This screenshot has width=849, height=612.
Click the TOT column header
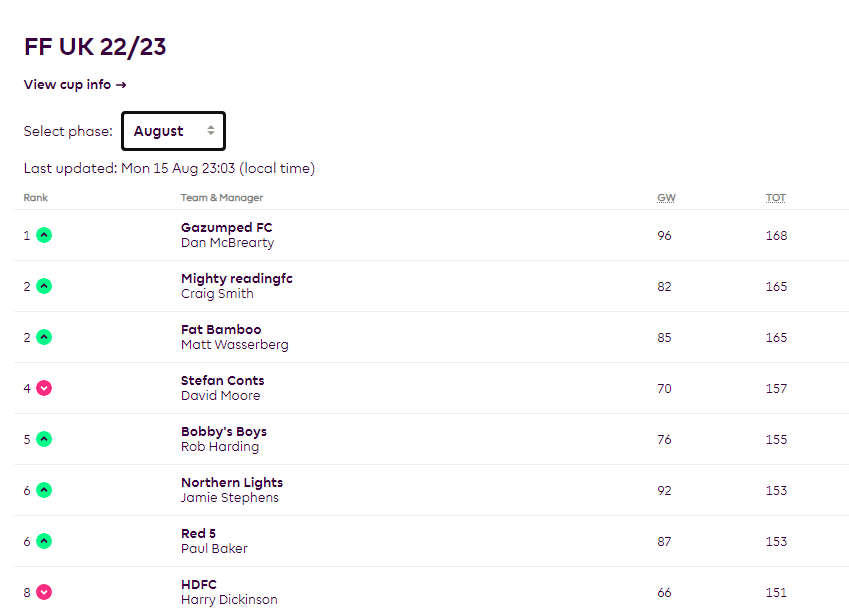point(776,198)
